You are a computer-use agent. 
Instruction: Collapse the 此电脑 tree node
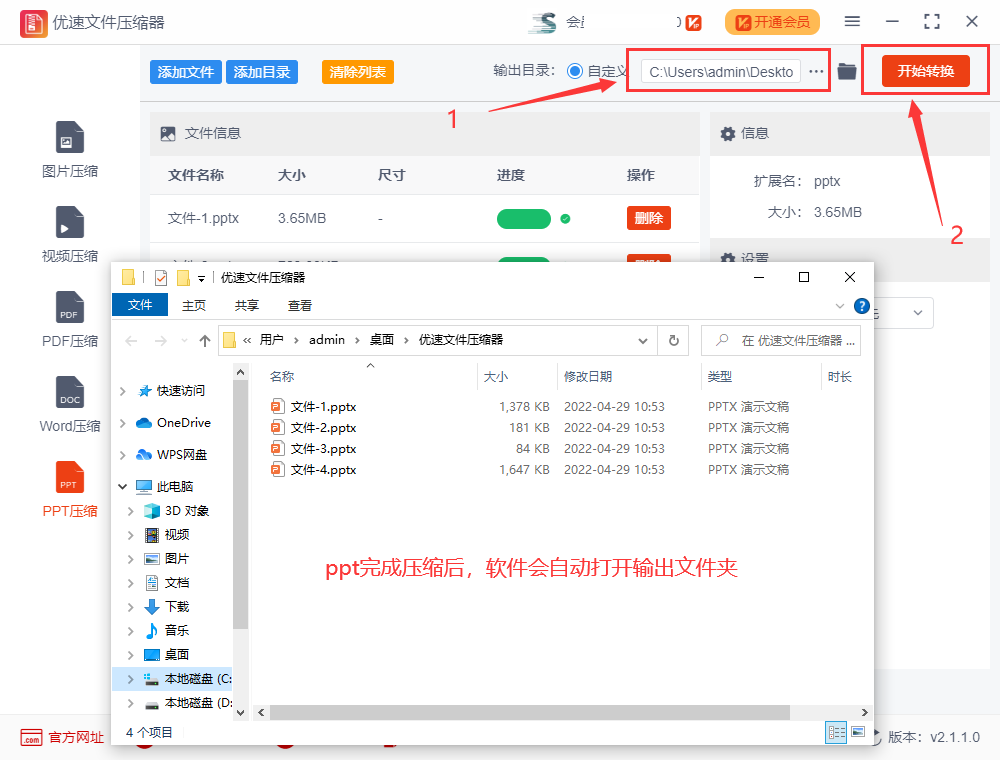(x=122, y=486)
